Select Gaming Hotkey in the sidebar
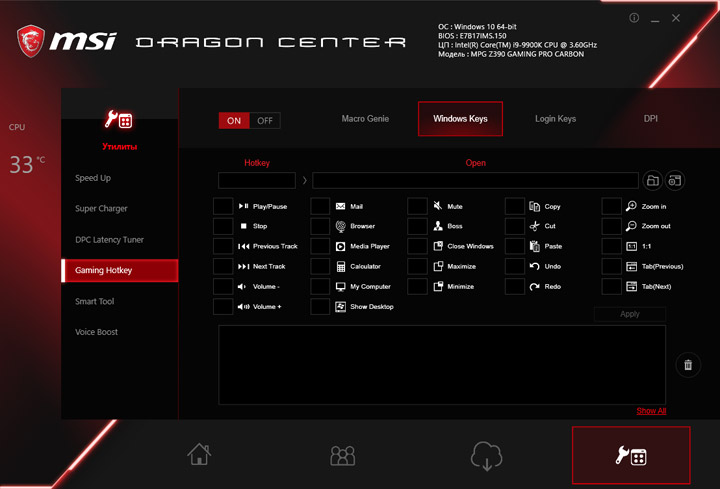The image size is (720, 489). tap(119, 270)
